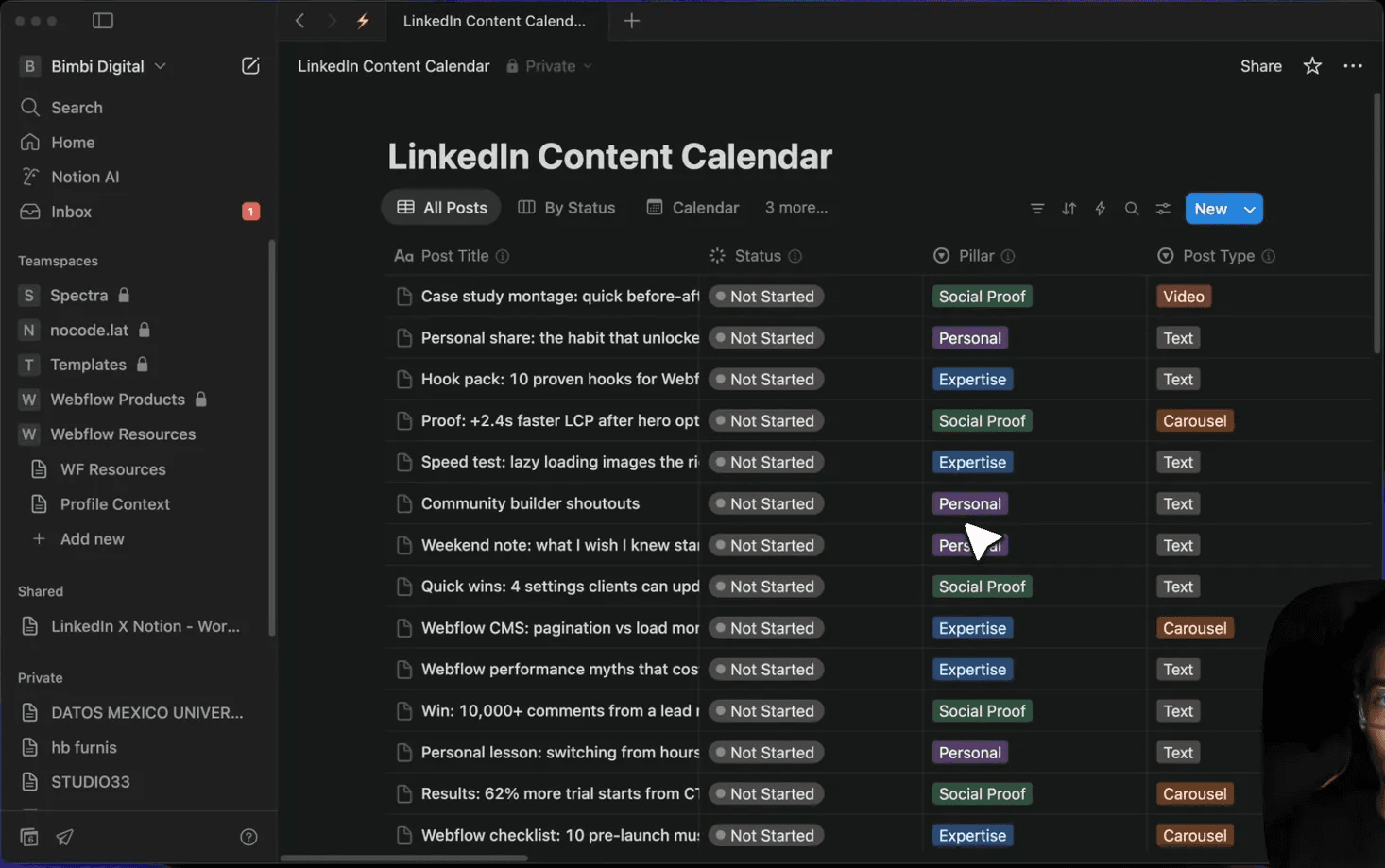
Task: Star this page as favorite
Action: [1312, 66]
